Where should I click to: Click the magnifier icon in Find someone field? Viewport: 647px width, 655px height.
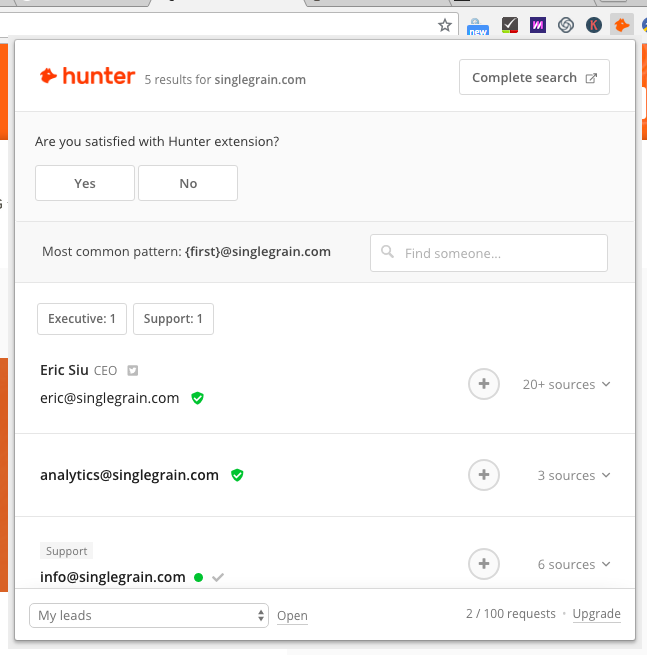(387, 251)
